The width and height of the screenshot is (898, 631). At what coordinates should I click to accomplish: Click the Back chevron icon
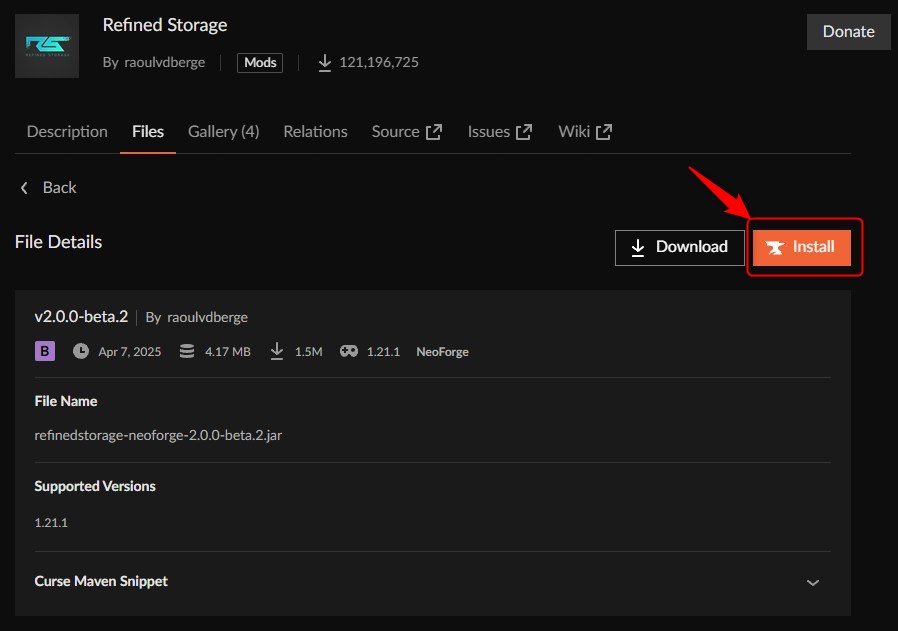[x=24, y=188]
